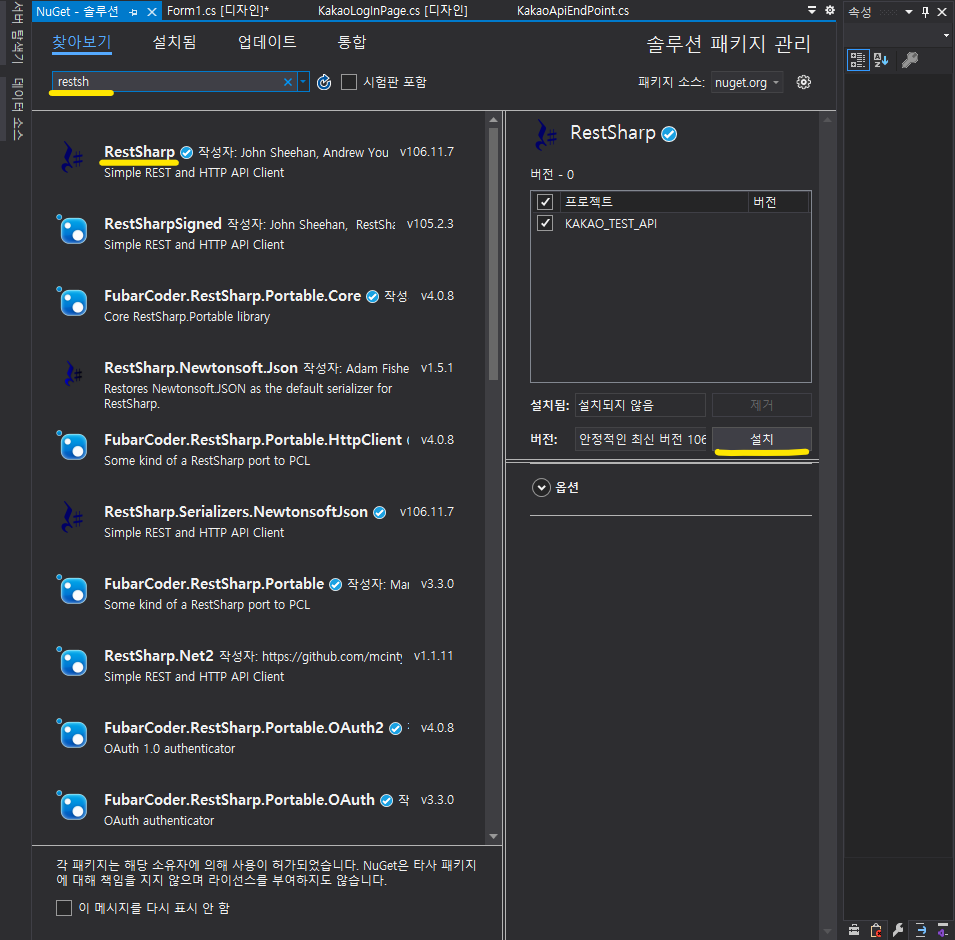
Task: Click the RestSharp package icon in the list
Action: coord(73,157)
